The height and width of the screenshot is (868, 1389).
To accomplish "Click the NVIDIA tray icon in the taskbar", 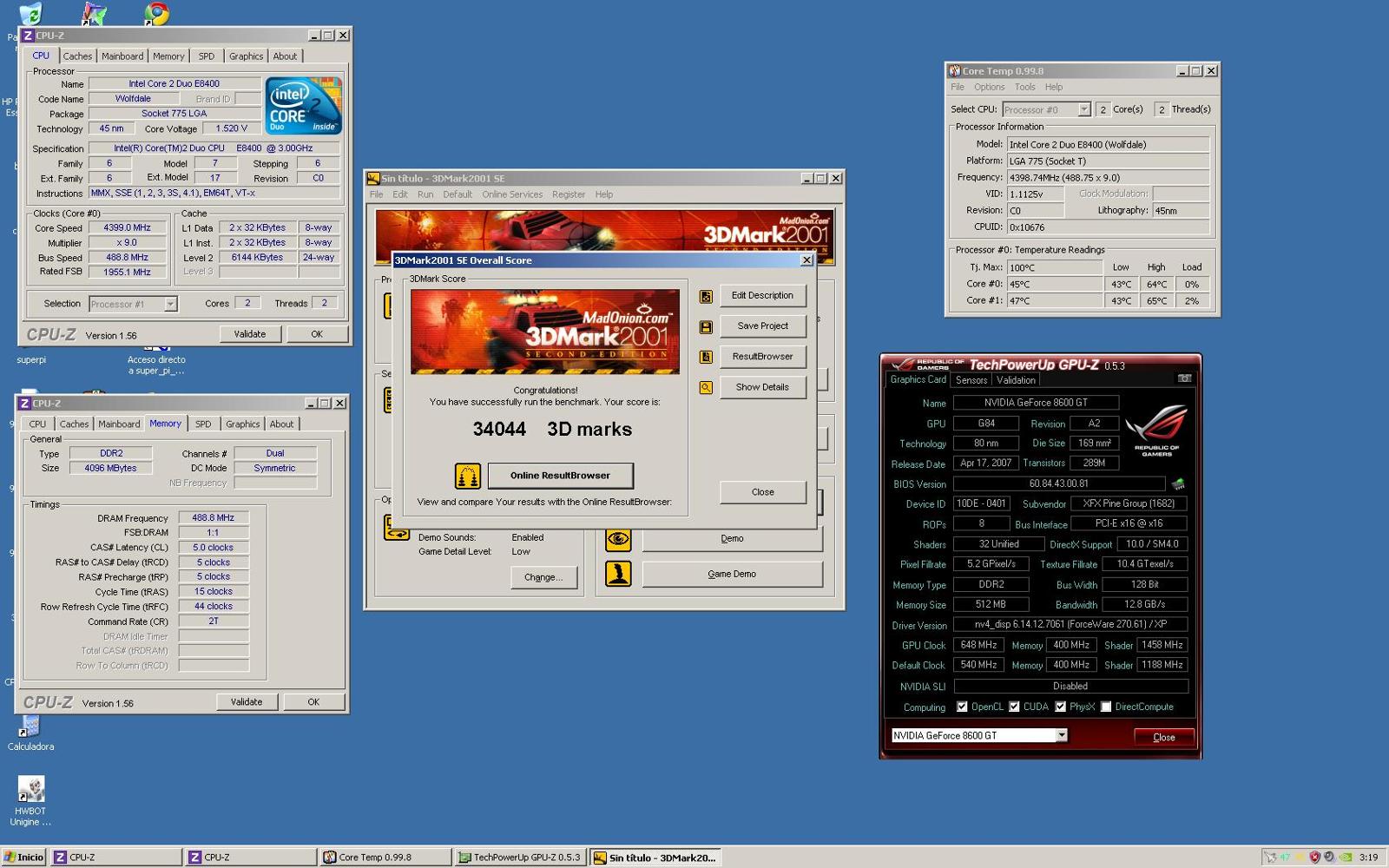I will (x=1345, y=858).
